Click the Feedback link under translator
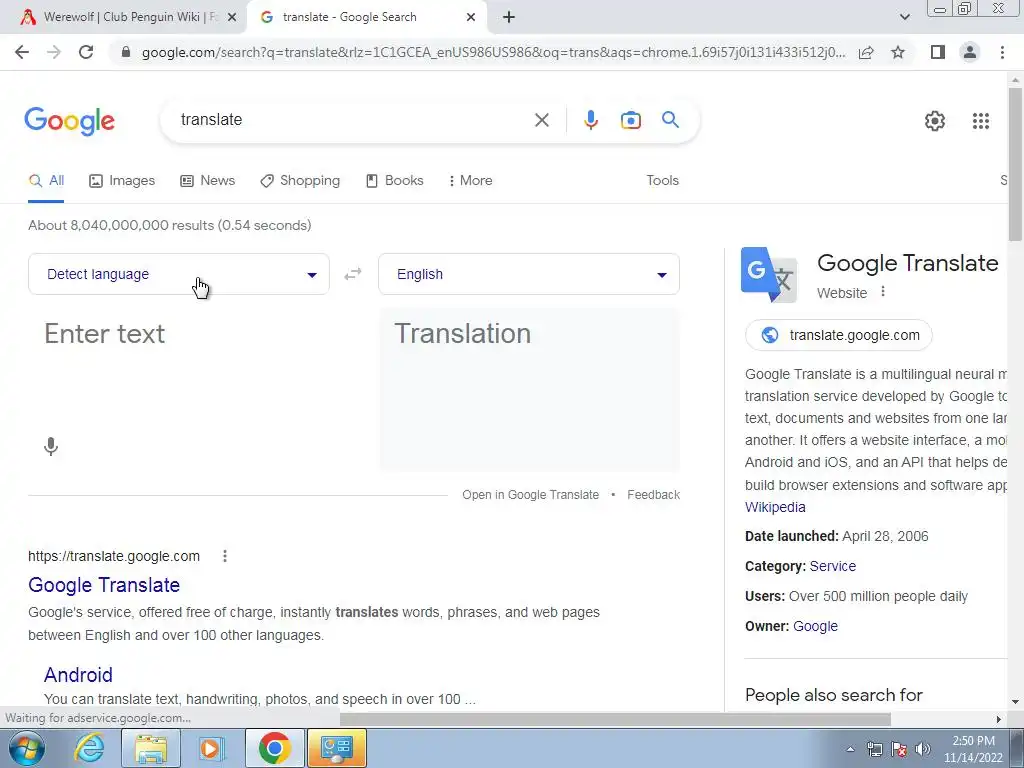 click(653, 495)
